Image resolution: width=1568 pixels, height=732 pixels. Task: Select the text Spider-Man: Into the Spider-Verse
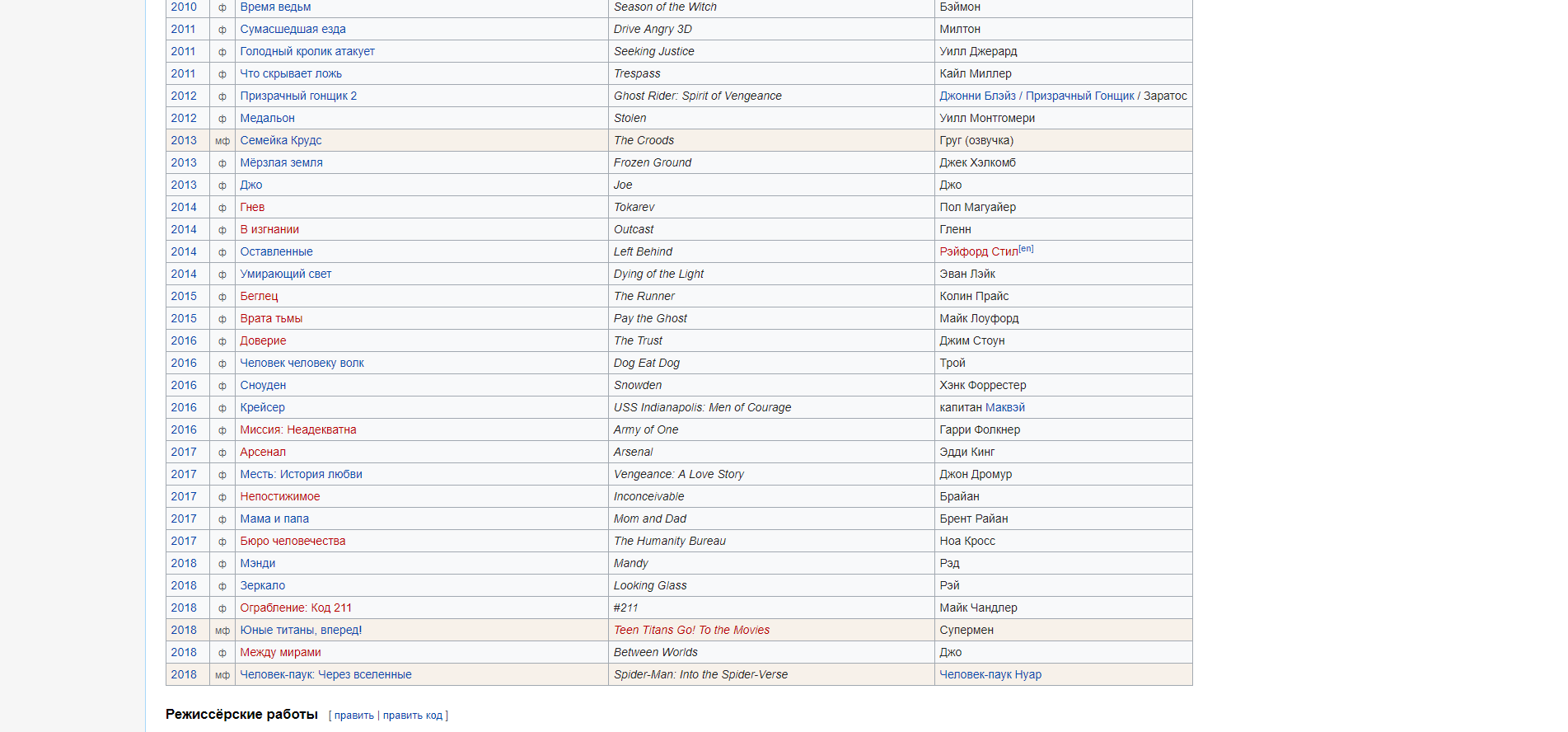[x=700, y=674]
